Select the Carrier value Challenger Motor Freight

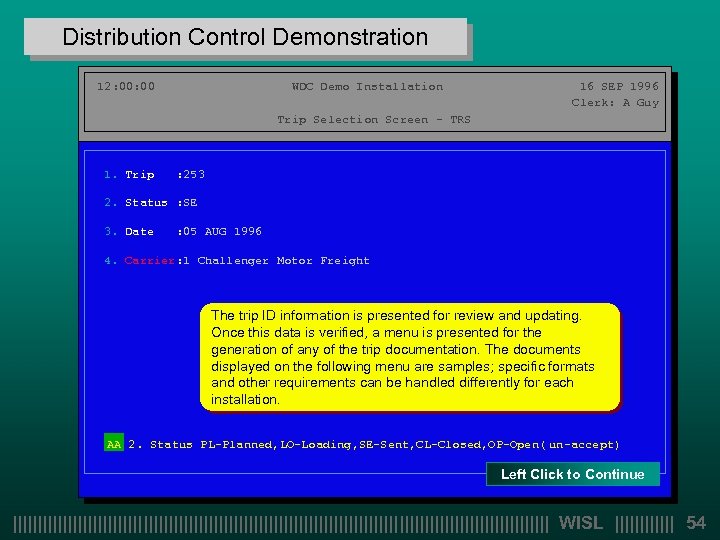pos(283,261)
